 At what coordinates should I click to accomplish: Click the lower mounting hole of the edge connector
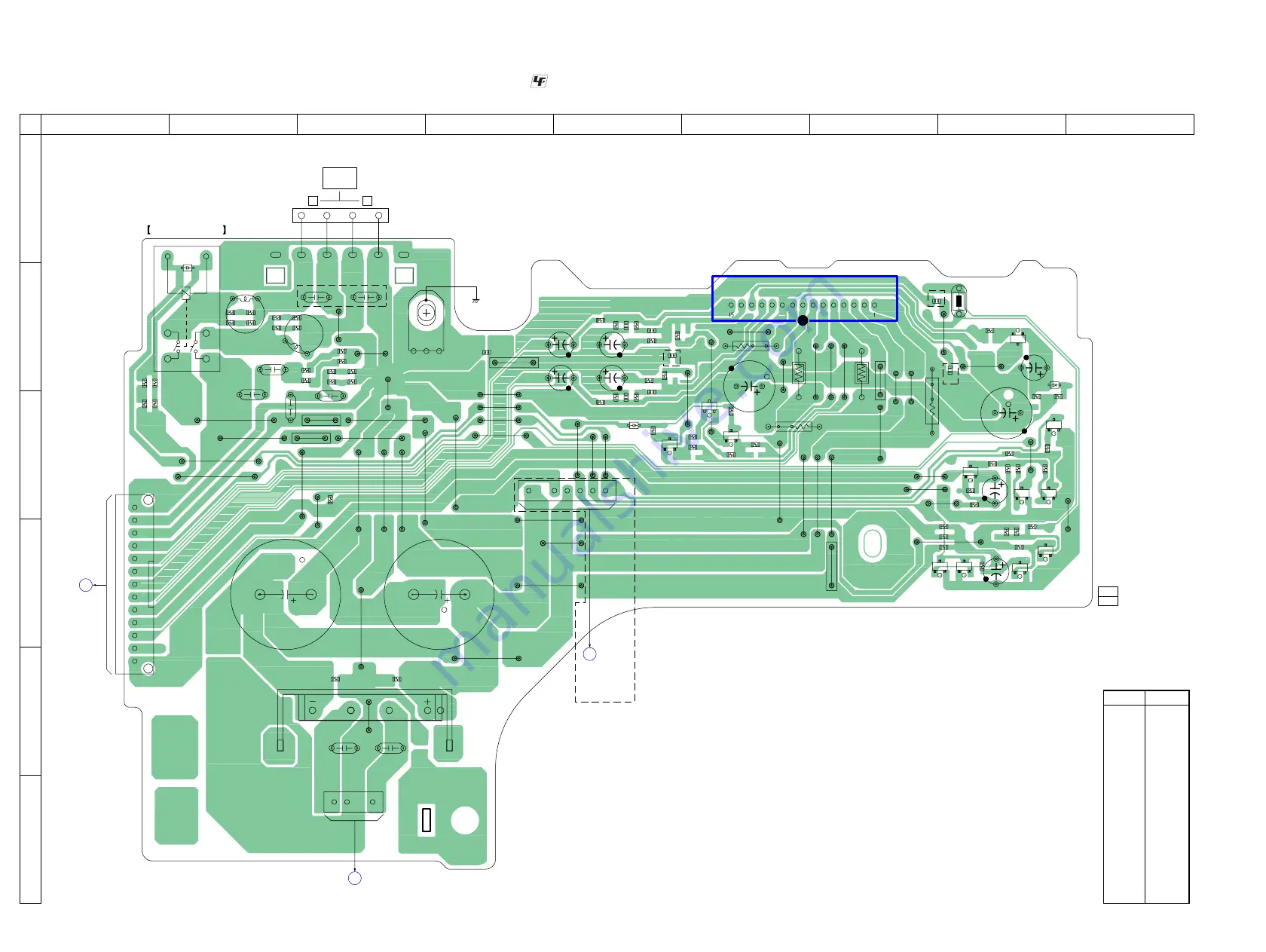(148, 669)
